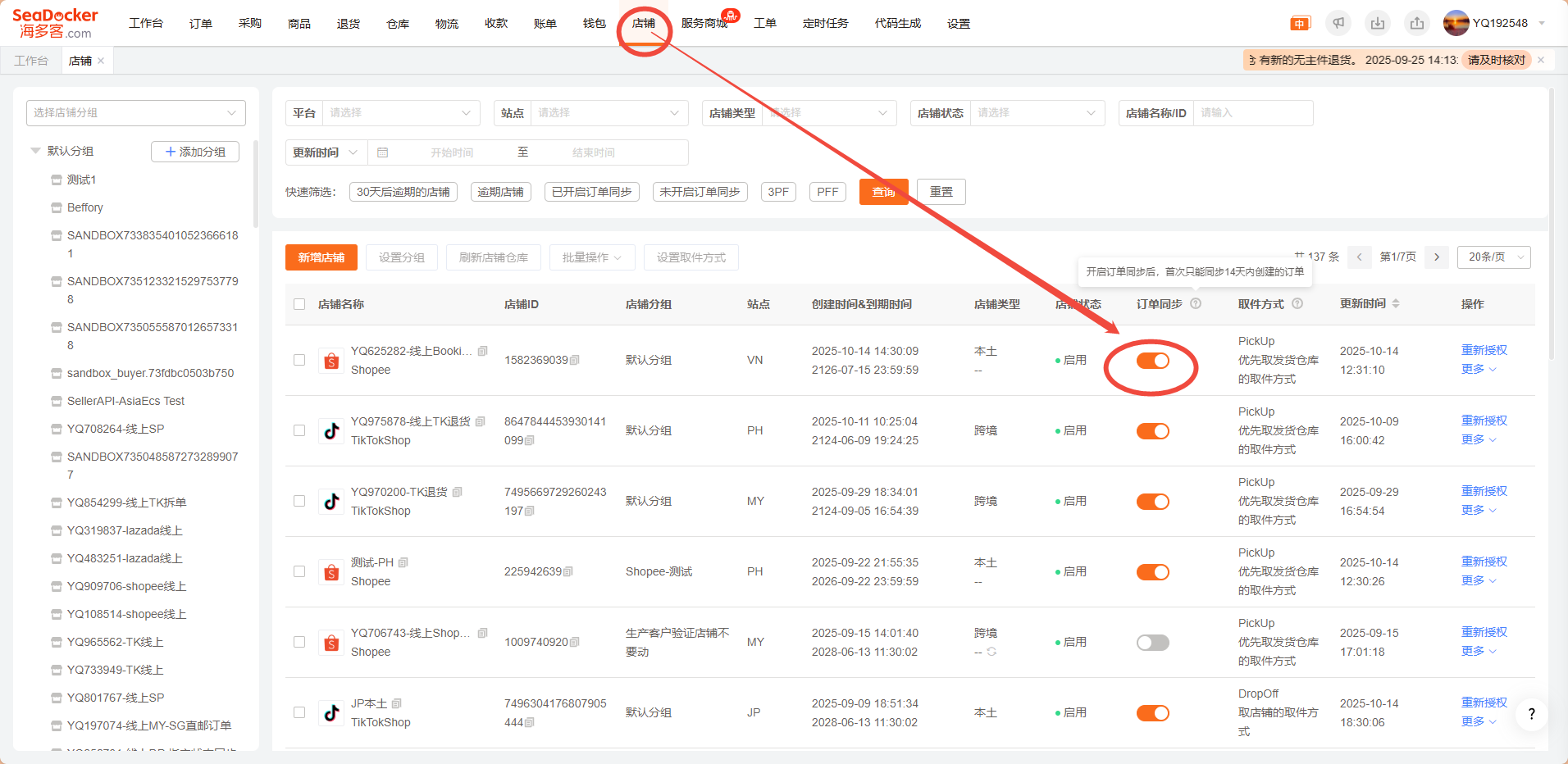Expand the 批量操作 batch operations dropdown
The image size is (1568, 764).
click(591, 257)
